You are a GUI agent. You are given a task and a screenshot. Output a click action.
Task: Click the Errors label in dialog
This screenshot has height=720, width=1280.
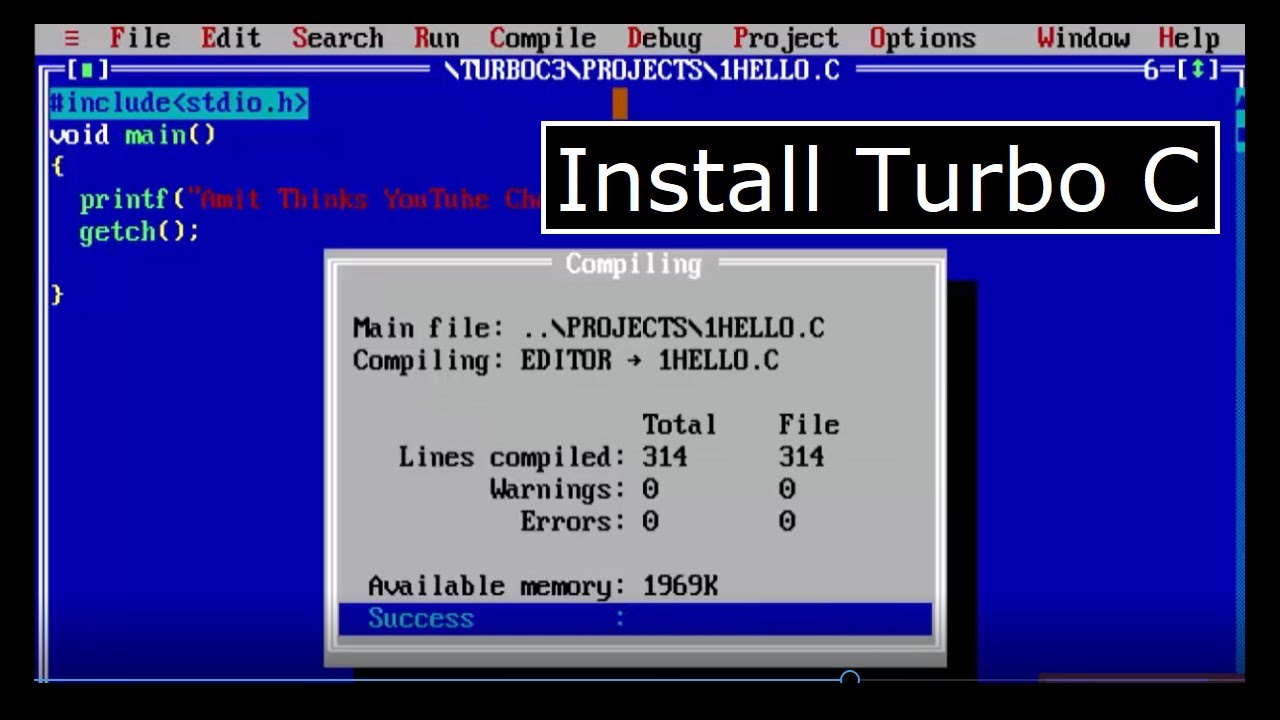pos(572,521)
